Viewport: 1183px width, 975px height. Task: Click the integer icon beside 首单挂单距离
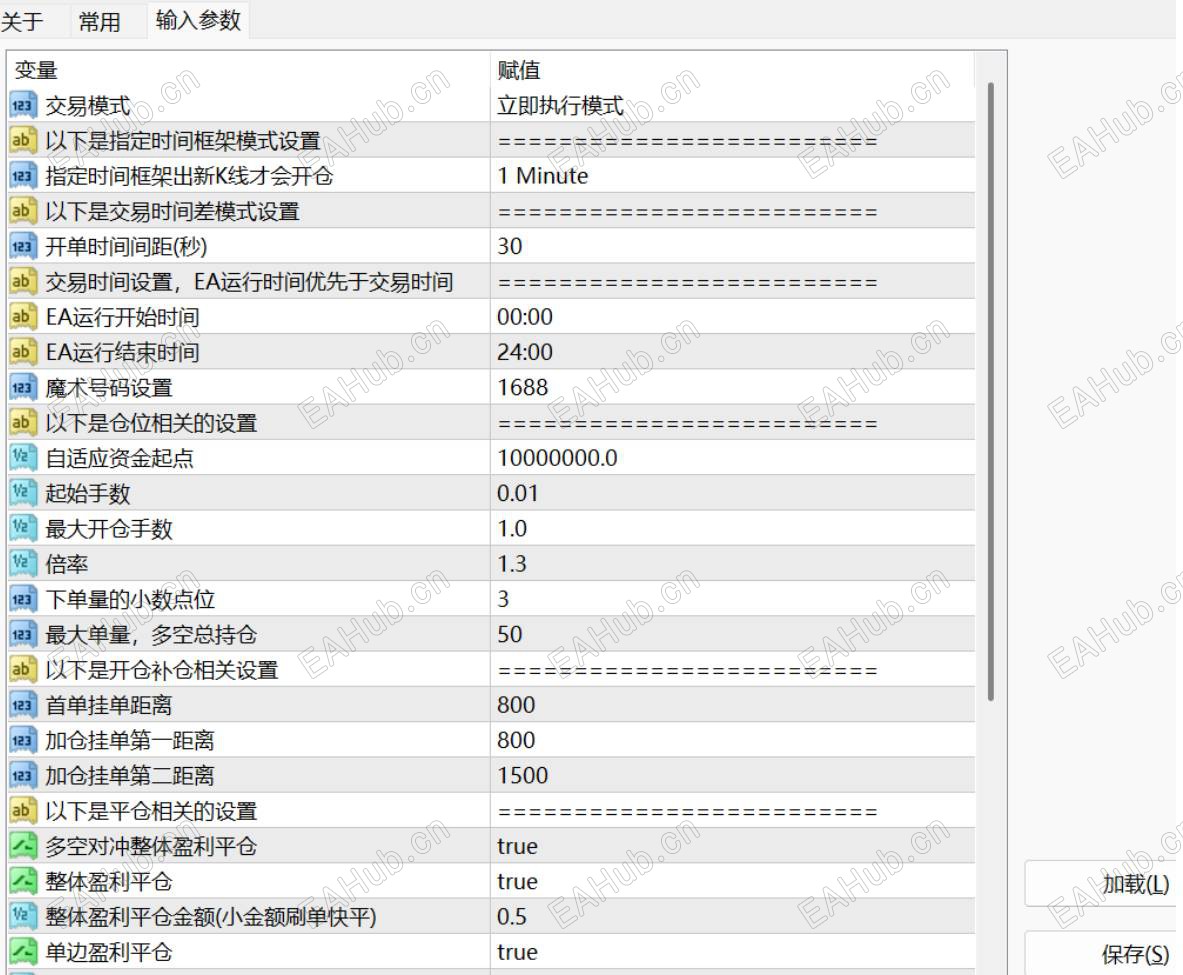(x=23, y=705)
